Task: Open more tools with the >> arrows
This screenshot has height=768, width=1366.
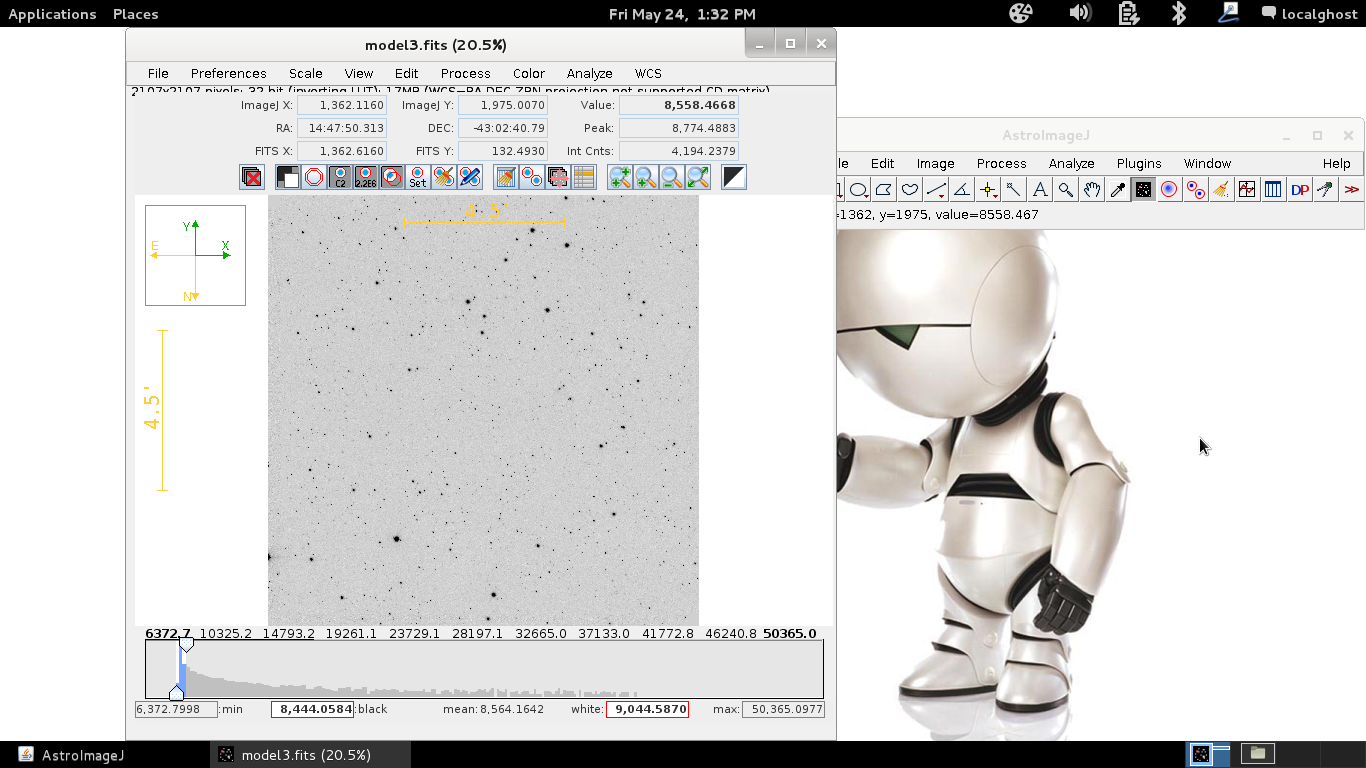Action: click(x=1351, y=190)
